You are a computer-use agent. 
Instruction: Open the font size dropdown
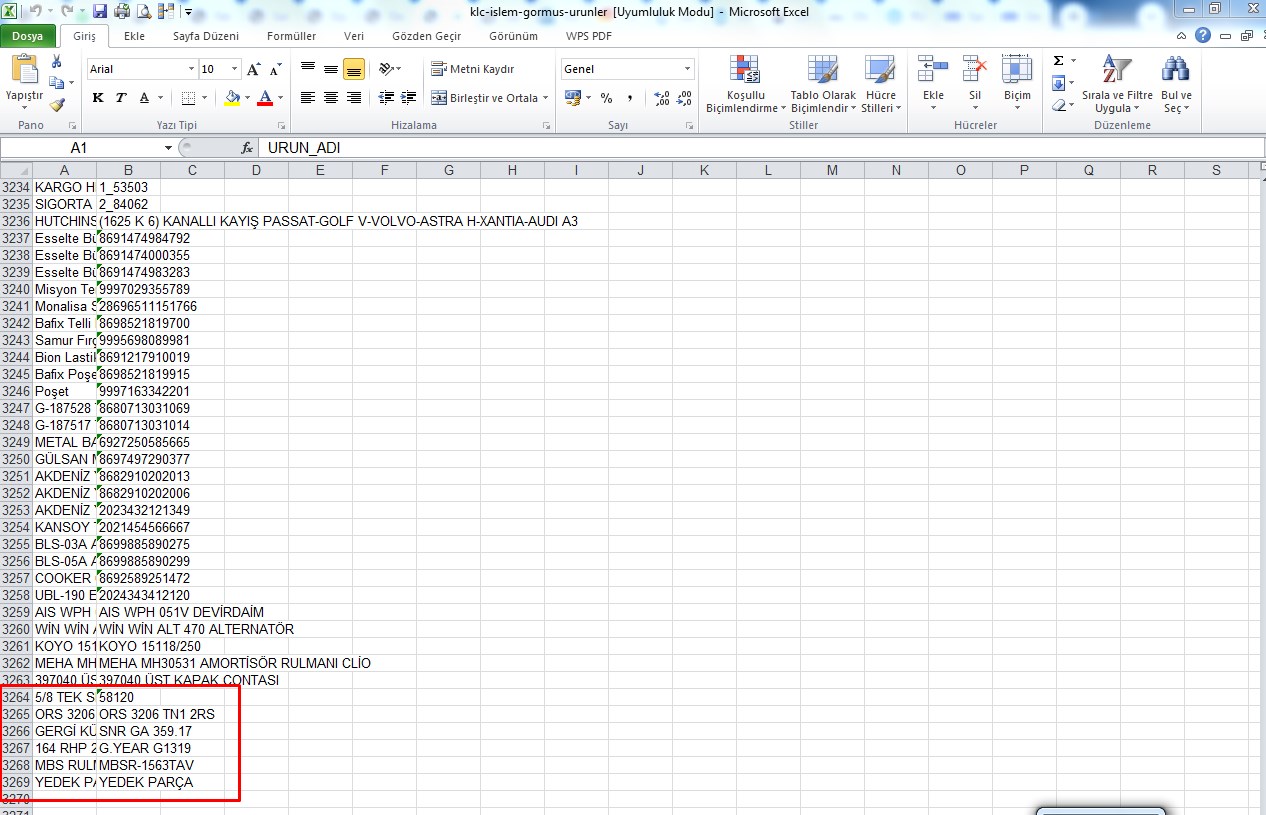click(235, 69)
